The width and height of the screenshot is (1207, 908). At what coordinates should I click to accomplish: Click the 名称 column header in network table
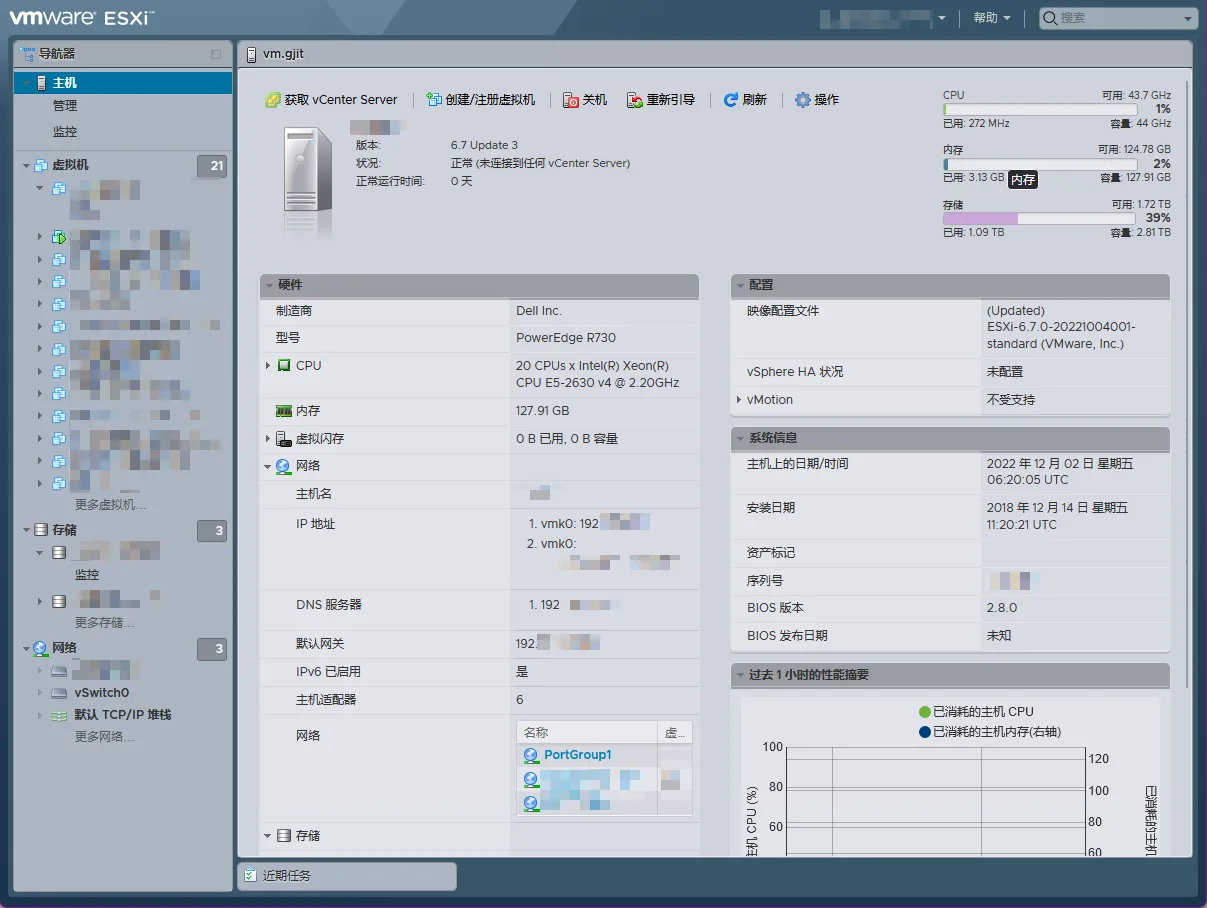coord(587,733)
